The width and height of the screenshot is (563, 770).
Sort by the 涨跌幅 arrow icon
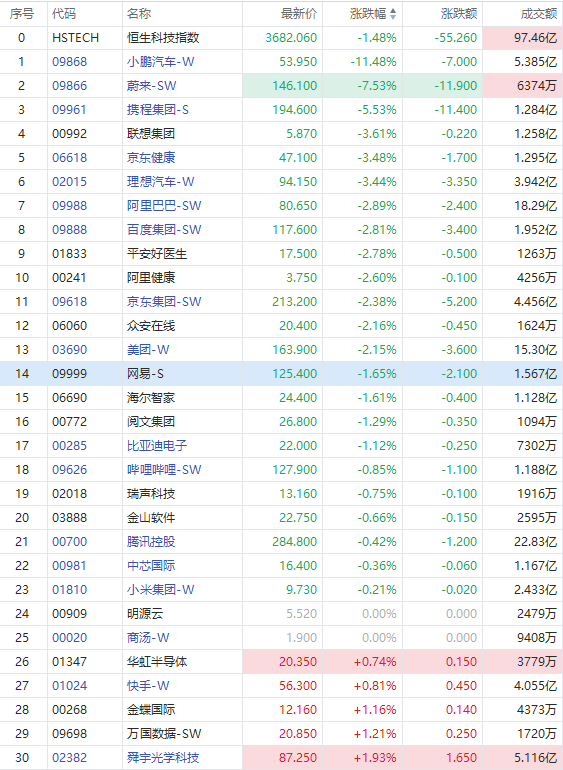(x=393, y=14)
